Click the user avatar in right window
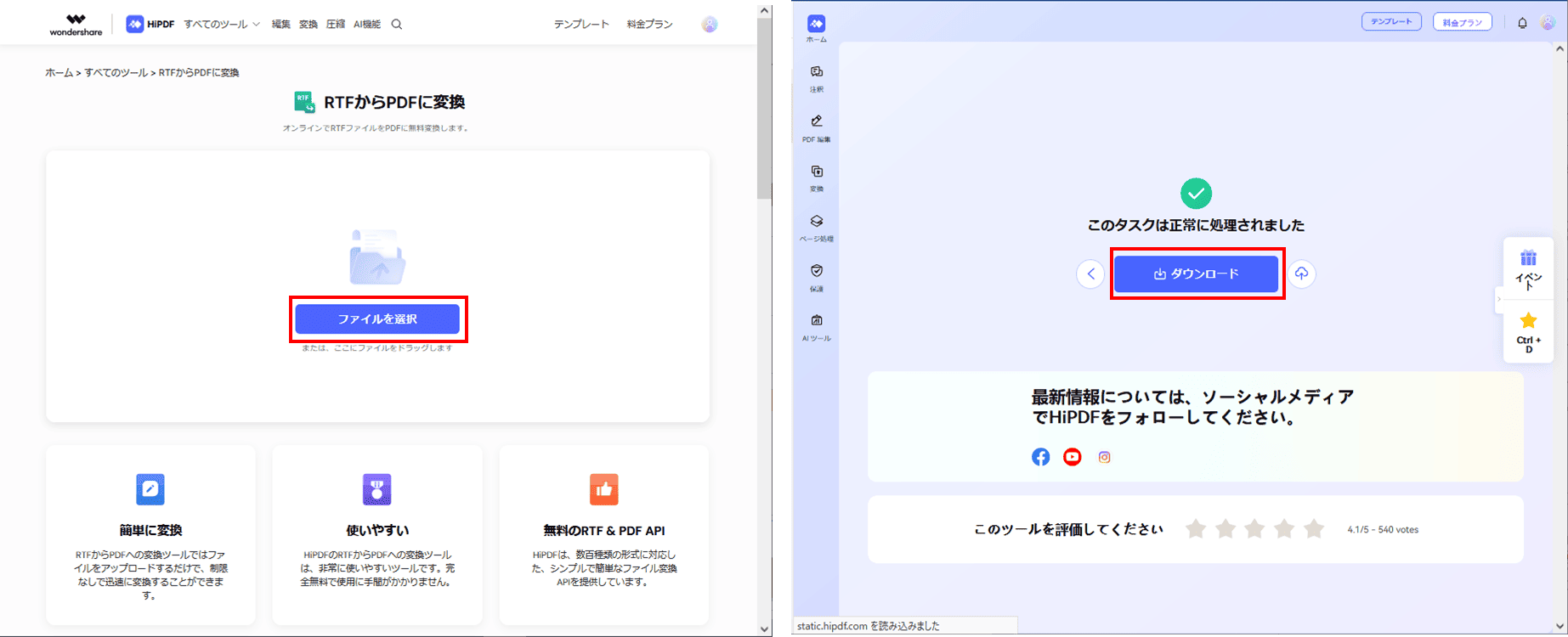The height and width of the screenshot is (637, 1568). pyautogui.click(x=1548, y=23)
